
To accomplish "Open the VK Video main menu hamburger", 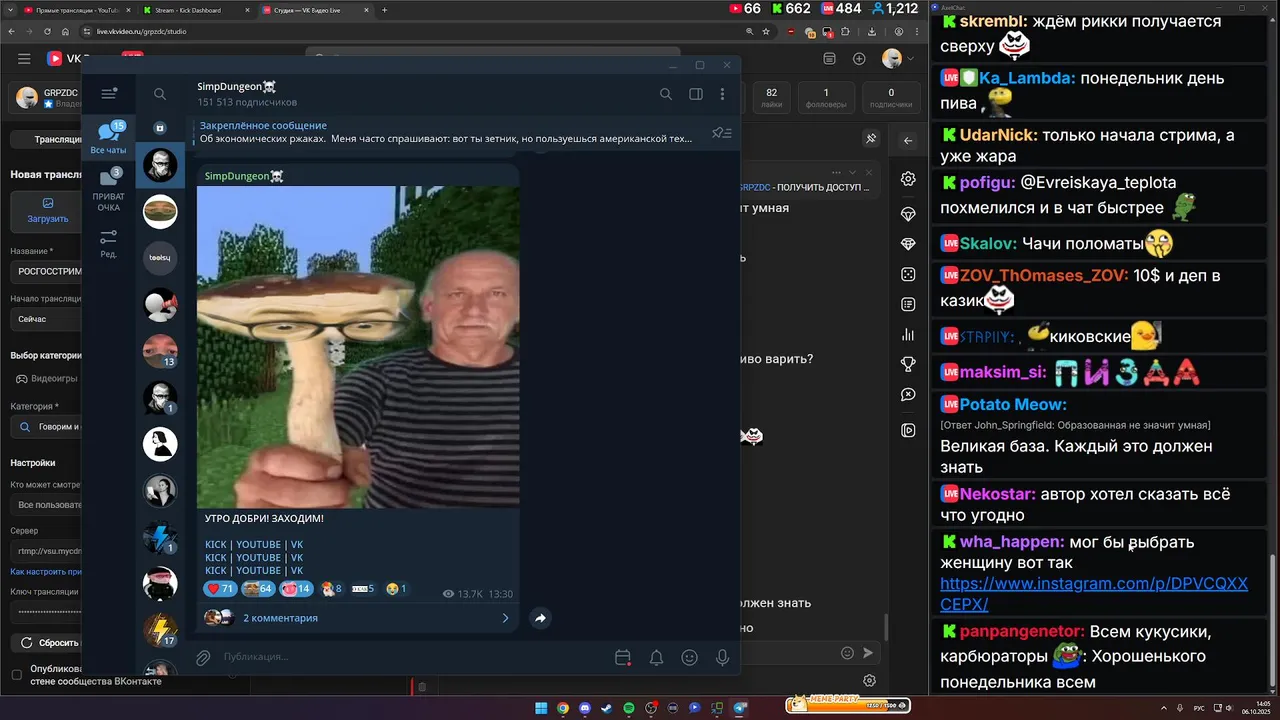I will click(x=24, y=59).
